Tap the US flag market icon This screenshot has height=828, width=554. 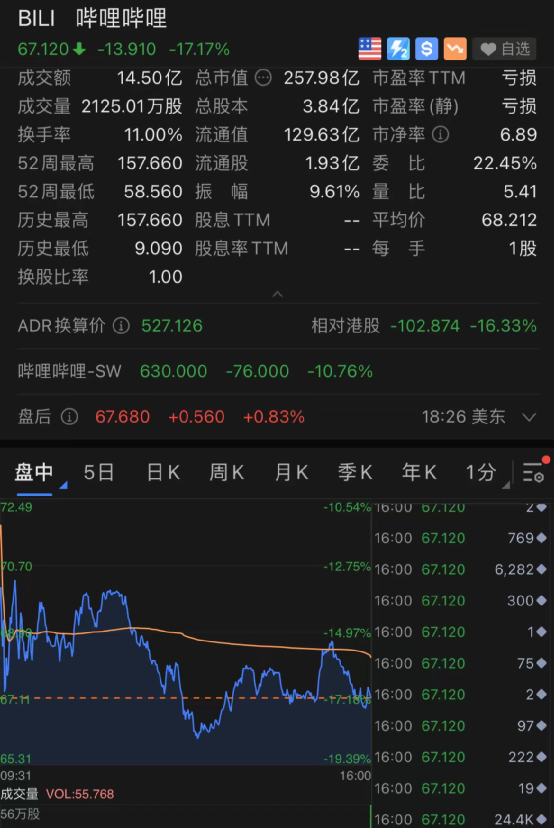[370, 49]
